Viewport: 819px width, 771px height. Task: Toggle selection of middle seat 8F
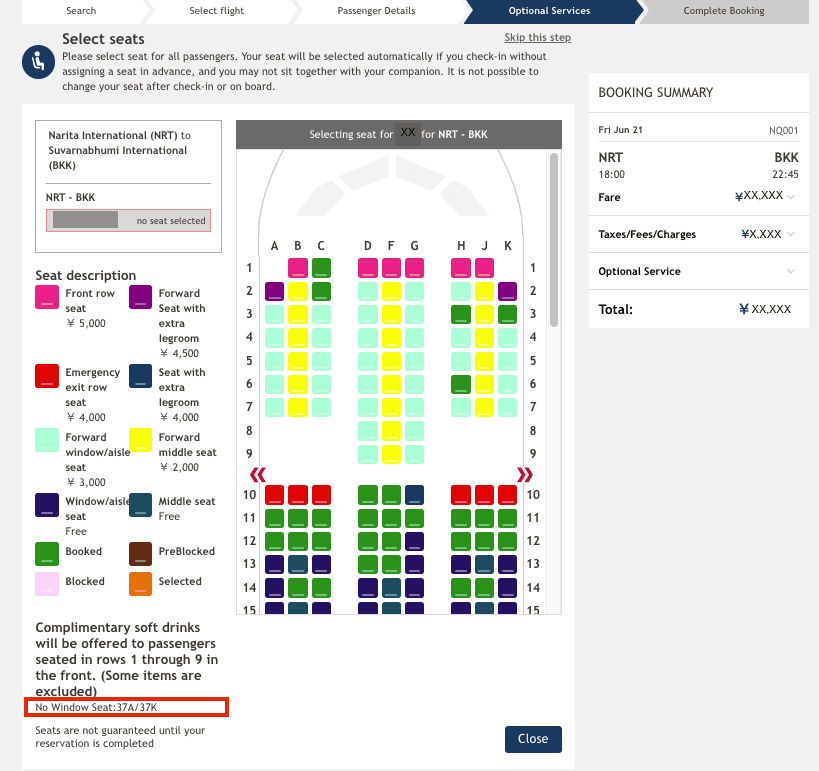390,430
